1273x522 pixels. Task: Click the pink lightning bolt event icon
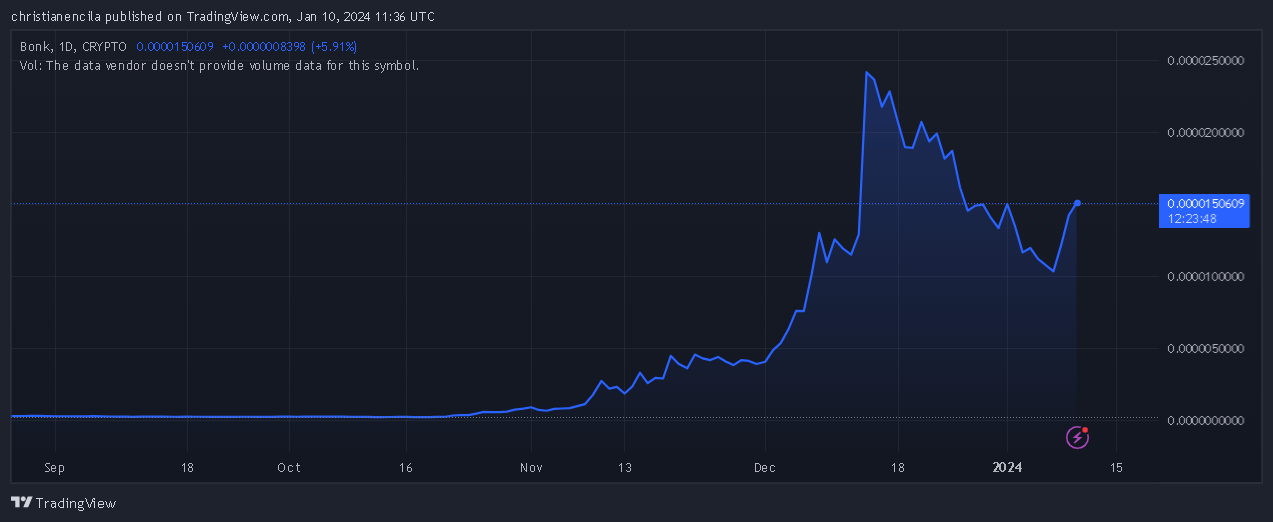coord(1077,437)
